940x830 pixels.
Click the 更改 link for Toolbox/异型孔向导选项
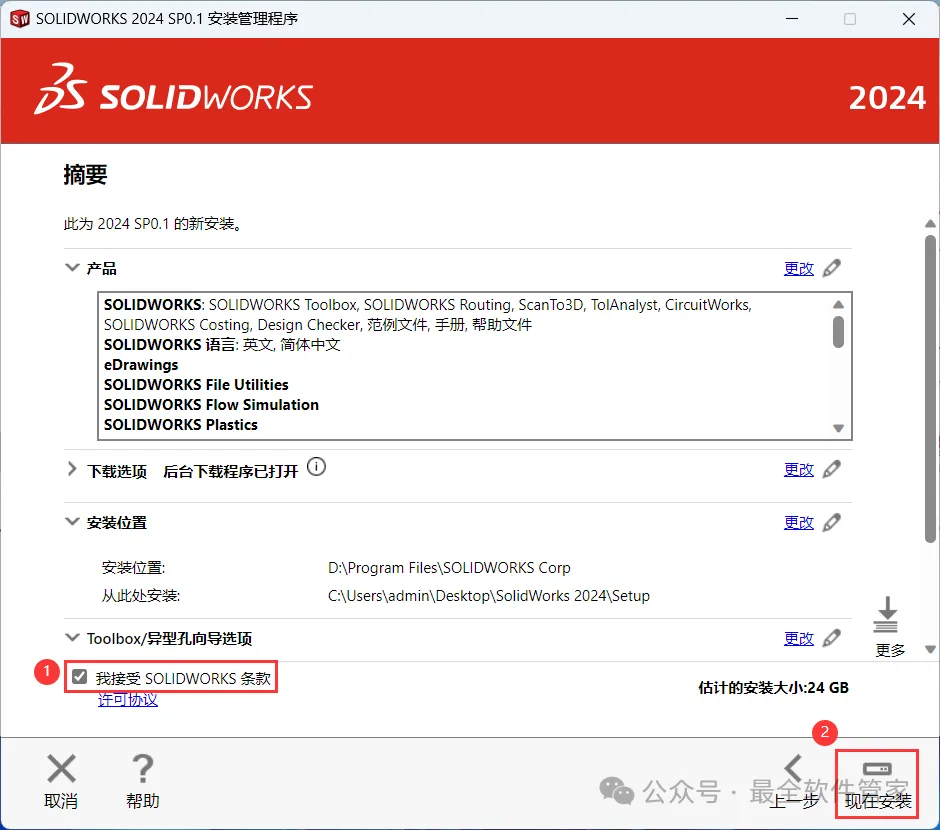[799, 639]
